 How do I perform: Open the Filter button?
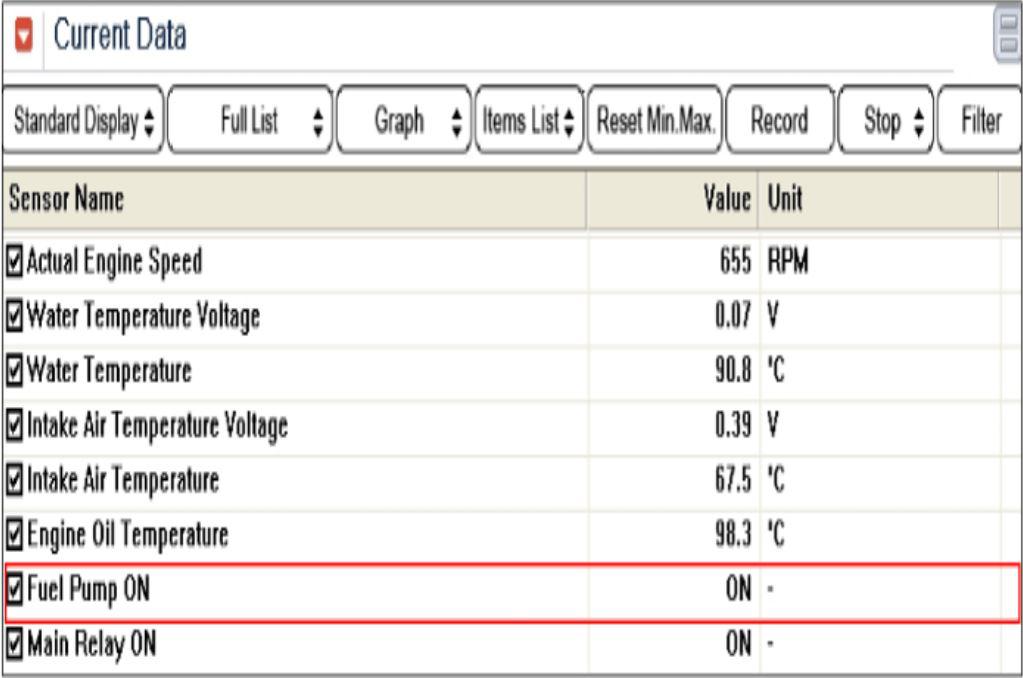[x=980, y=121]
